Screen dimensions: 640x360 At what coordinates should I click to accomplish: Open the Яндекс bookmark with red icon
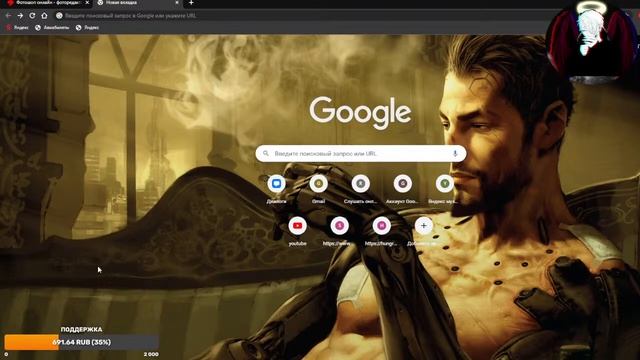18,28
